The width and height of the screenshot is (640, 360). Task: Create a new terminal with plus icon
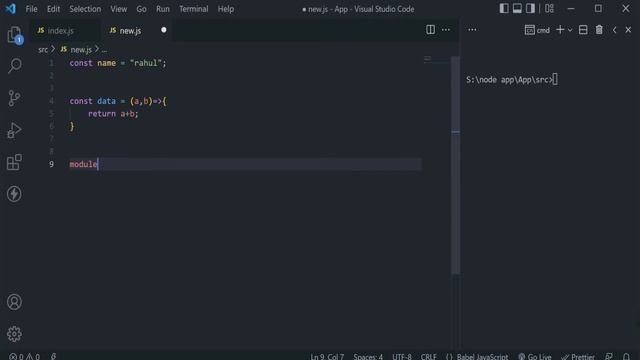560,29
